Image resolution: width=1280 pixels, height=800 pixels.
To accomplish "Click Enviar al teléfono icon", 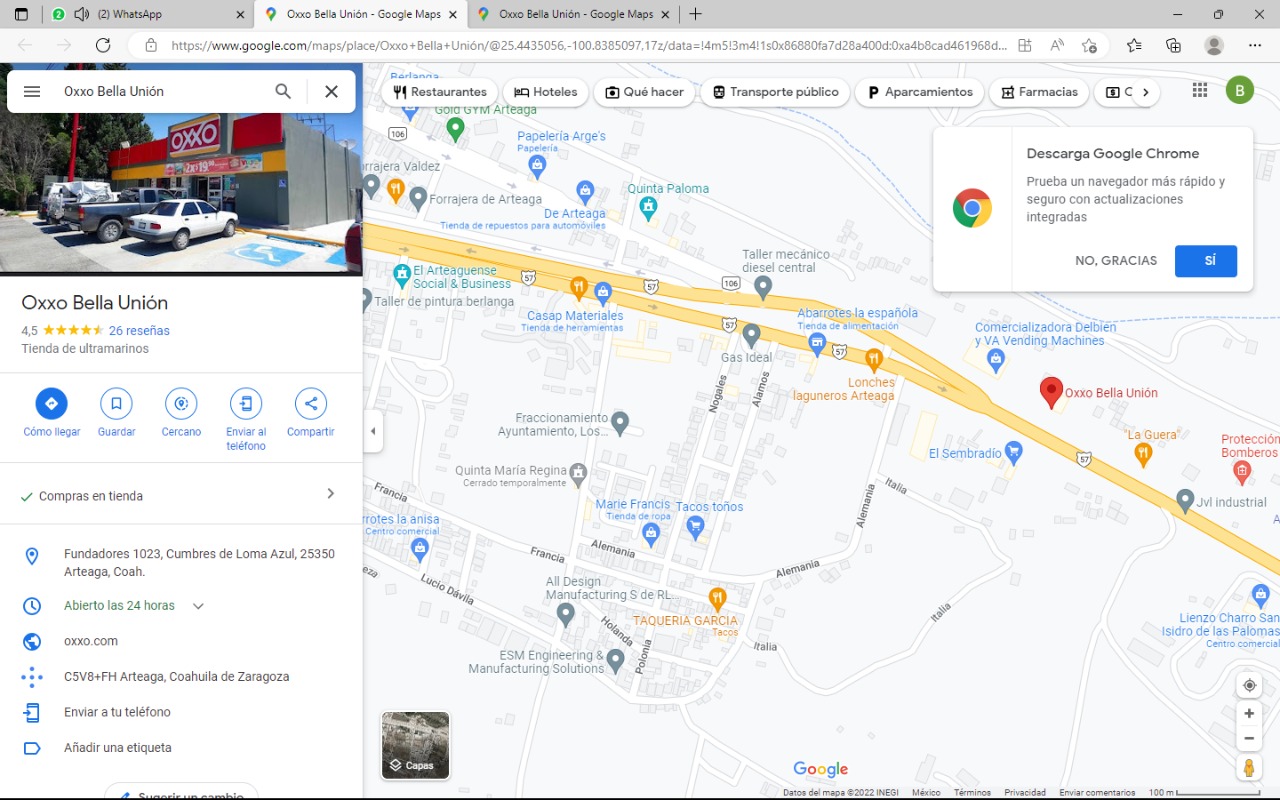I will [246, 404].
